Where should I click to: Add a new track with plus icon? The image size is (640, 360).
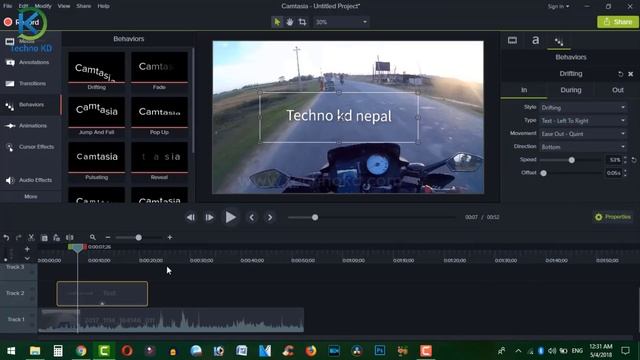(27, 249)
